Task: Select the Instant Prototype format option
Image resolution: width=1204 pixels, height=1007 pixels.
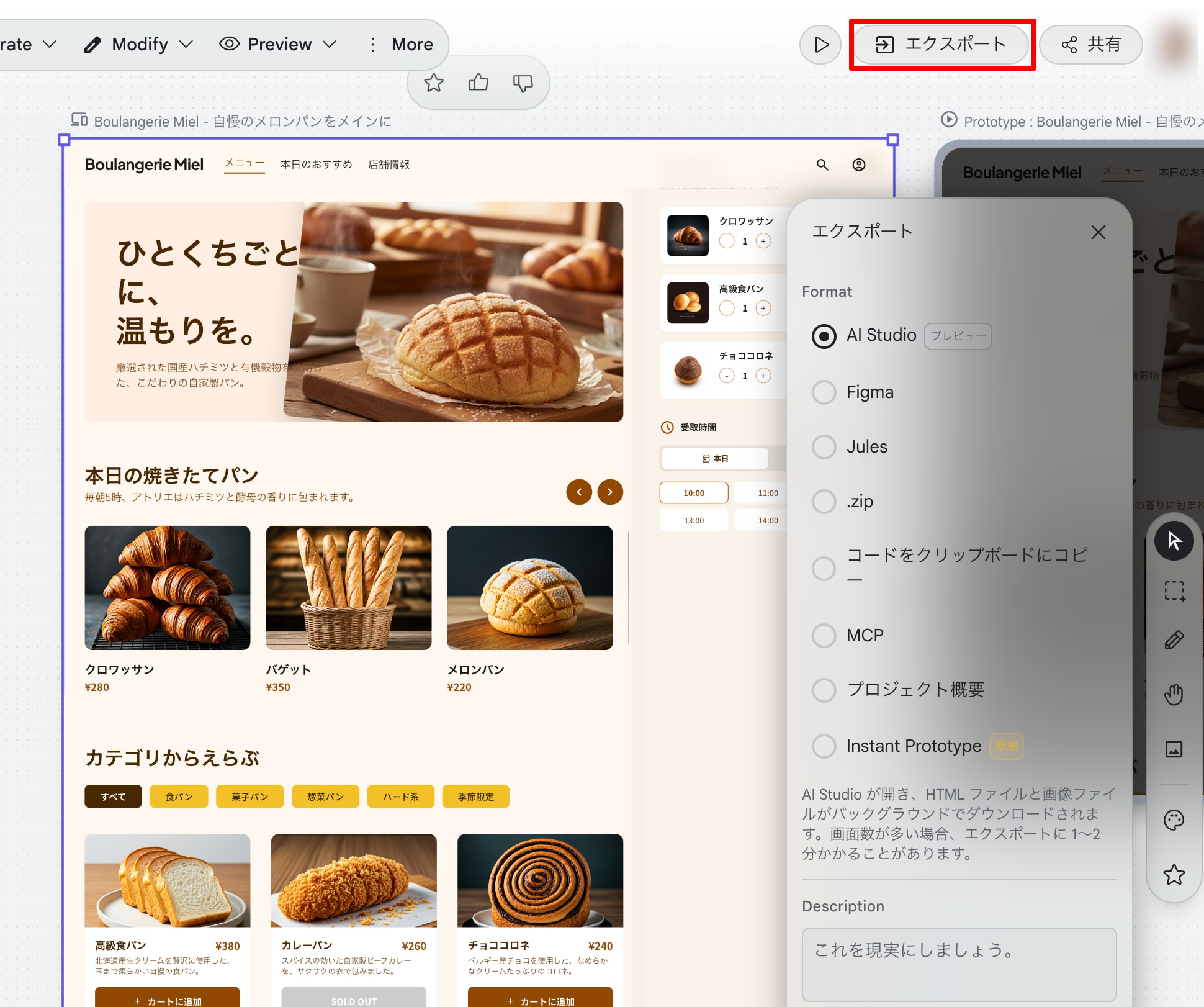Action: [x=824, y=746]
